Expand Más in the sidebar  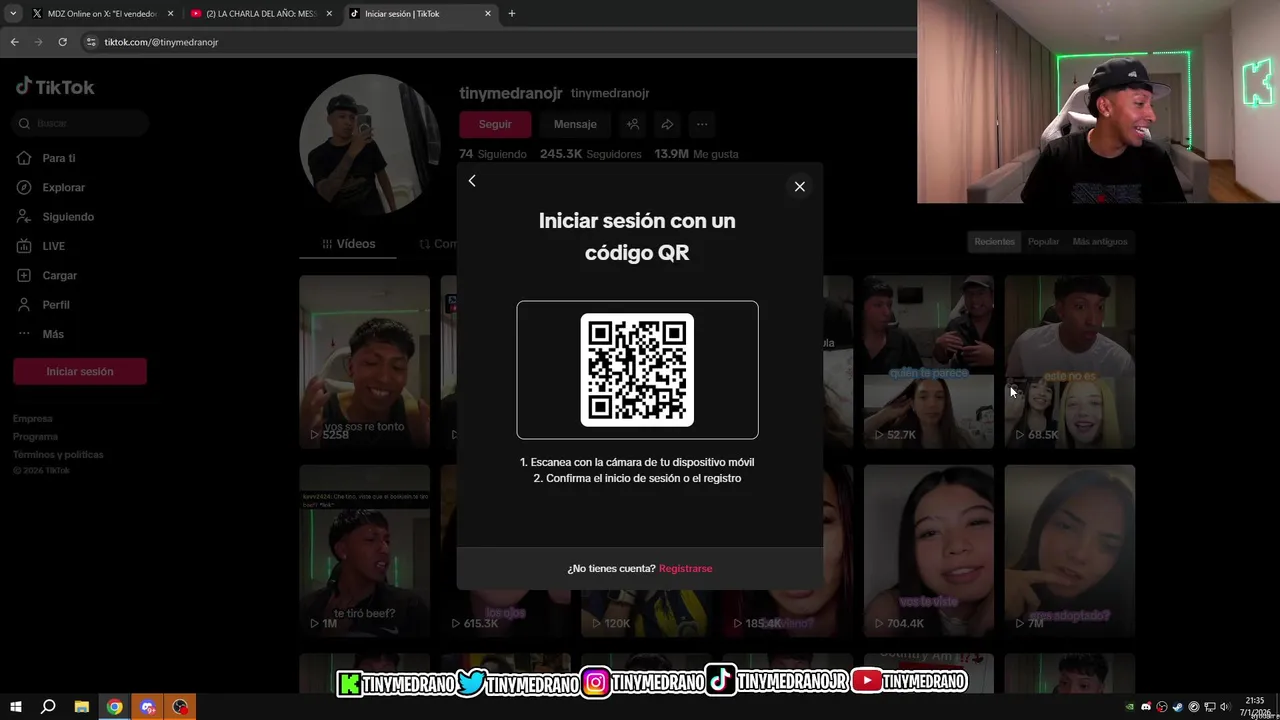[x=52, y=334]
